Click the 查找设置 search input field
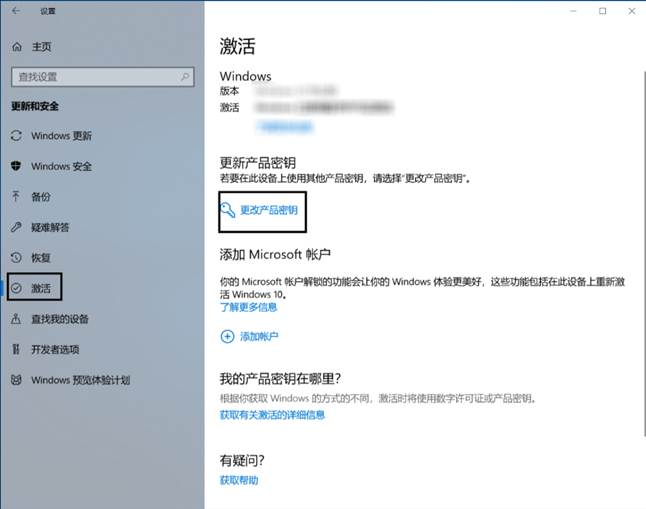646x509 pixels. pos(95,77)
